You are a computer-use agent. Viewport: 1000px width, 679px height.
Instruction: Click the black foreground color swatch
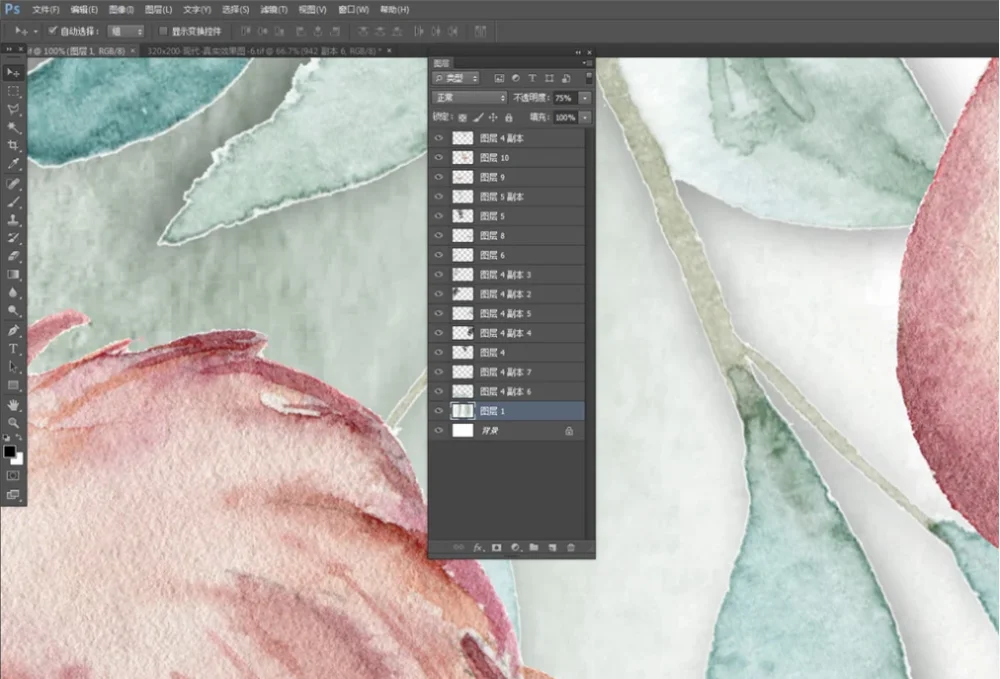tap(10, 452)
